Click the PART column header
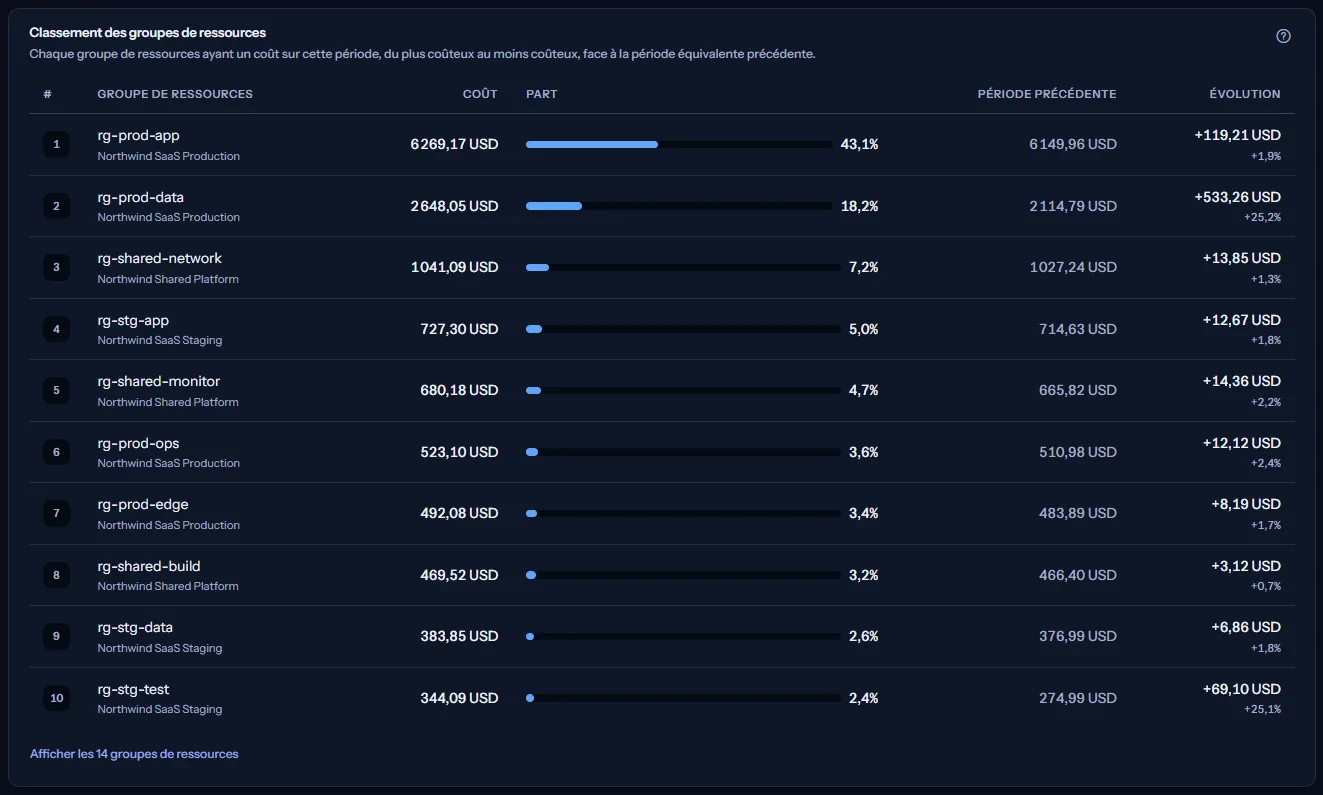This screenshot has height=795, width=1323. pos(542,94)
